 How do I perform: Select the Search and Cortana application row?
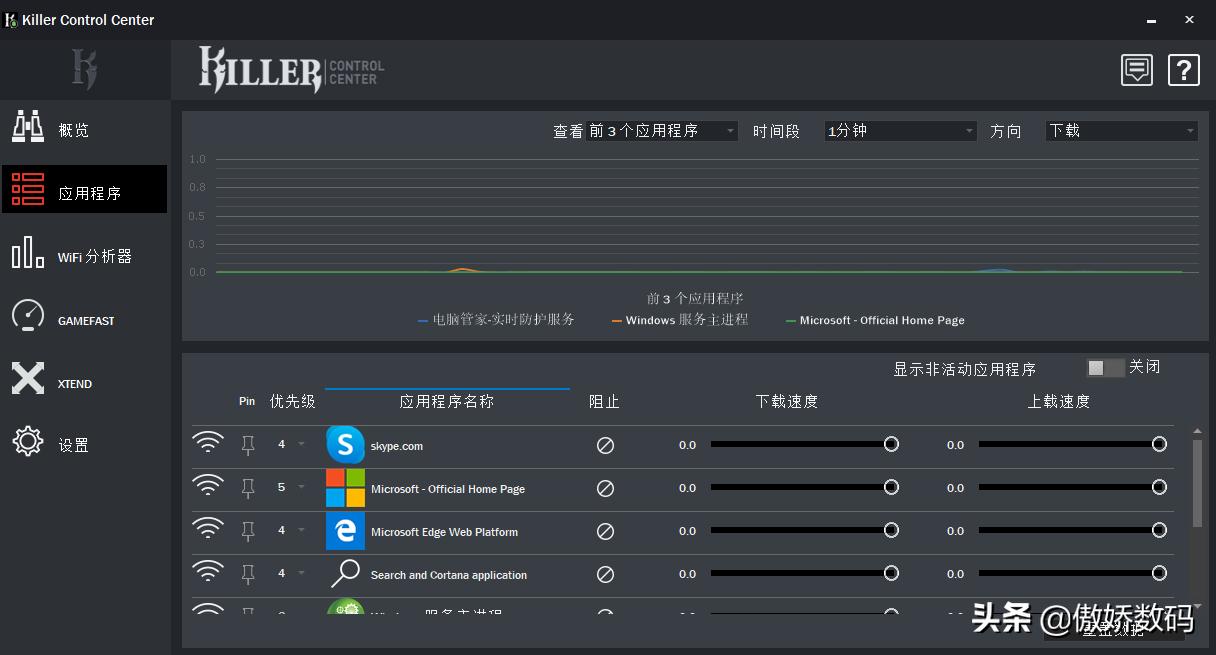coord(447,574)
